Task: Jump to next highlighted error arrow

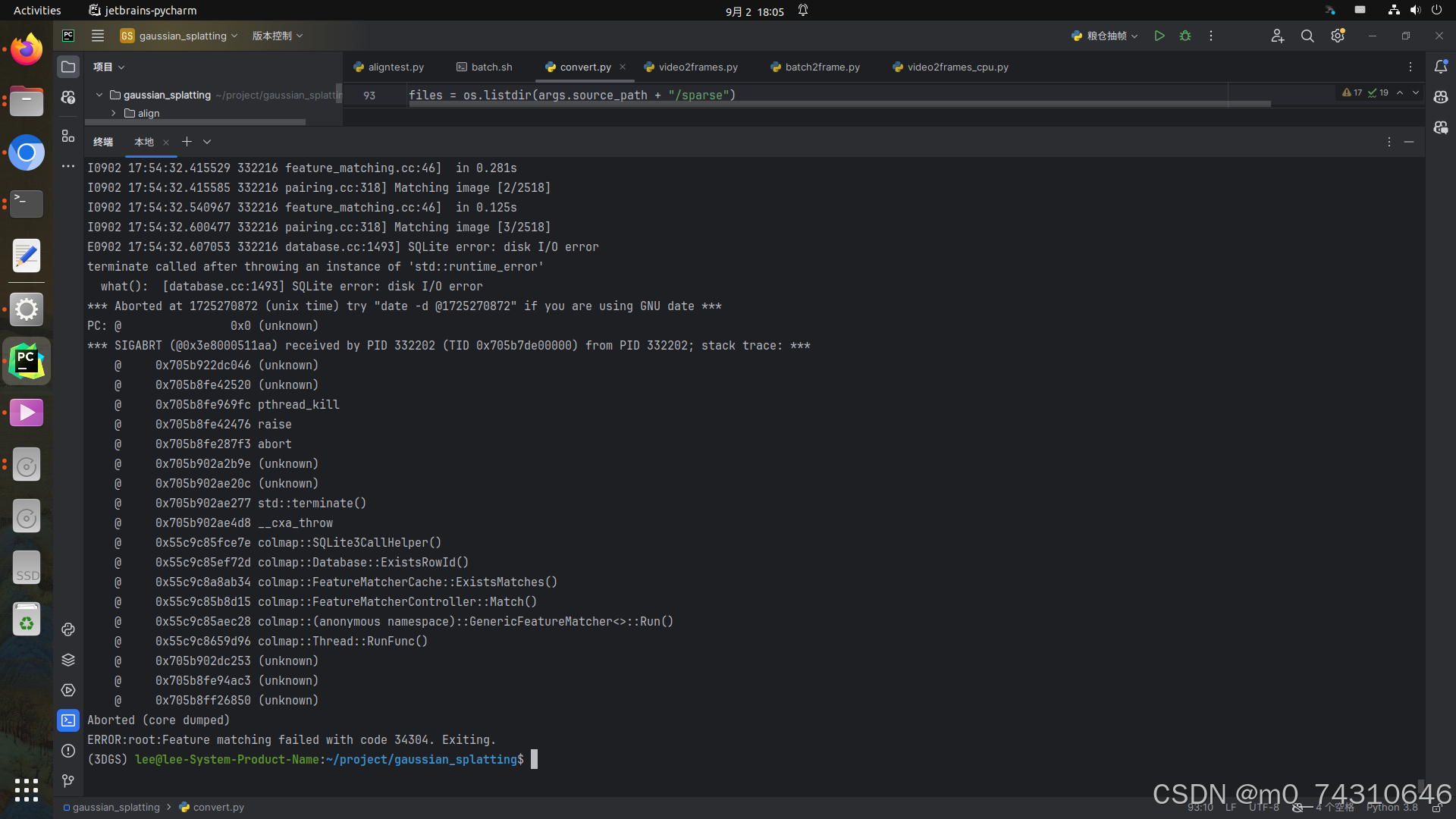Action: click(x=1416, y=93)
